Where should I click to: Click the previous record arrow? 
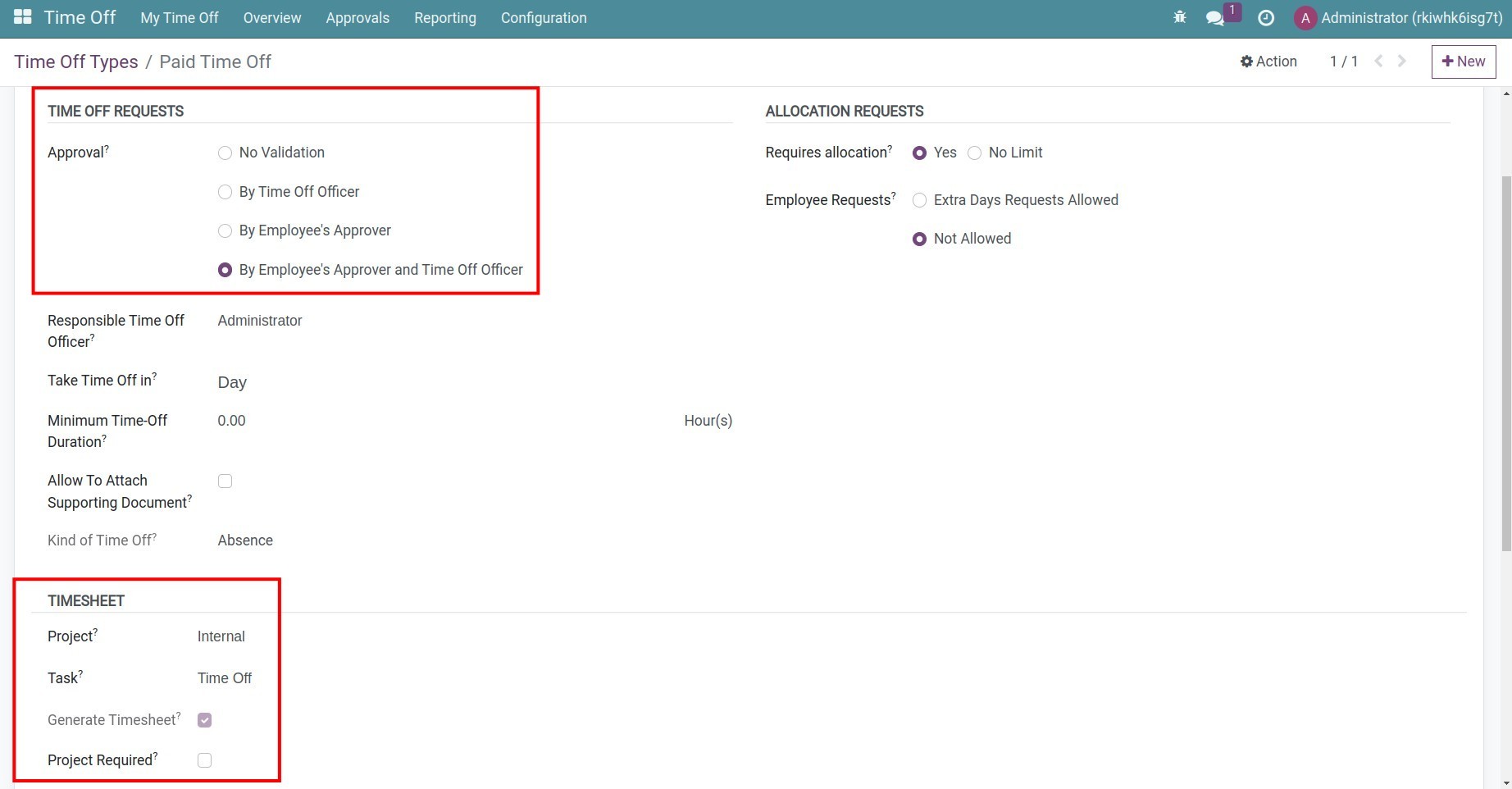click(1378, 61)
